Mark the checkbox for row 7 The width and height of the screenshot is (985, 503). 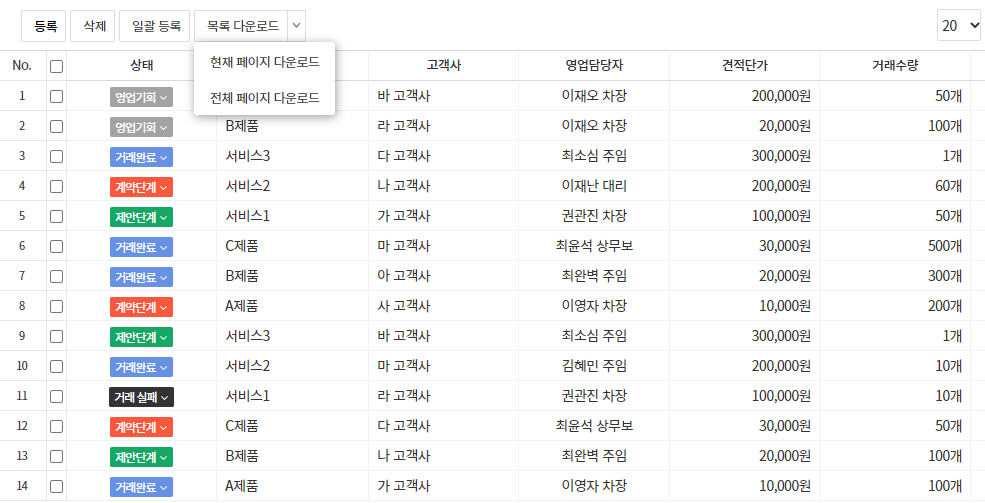coord(57,276)
